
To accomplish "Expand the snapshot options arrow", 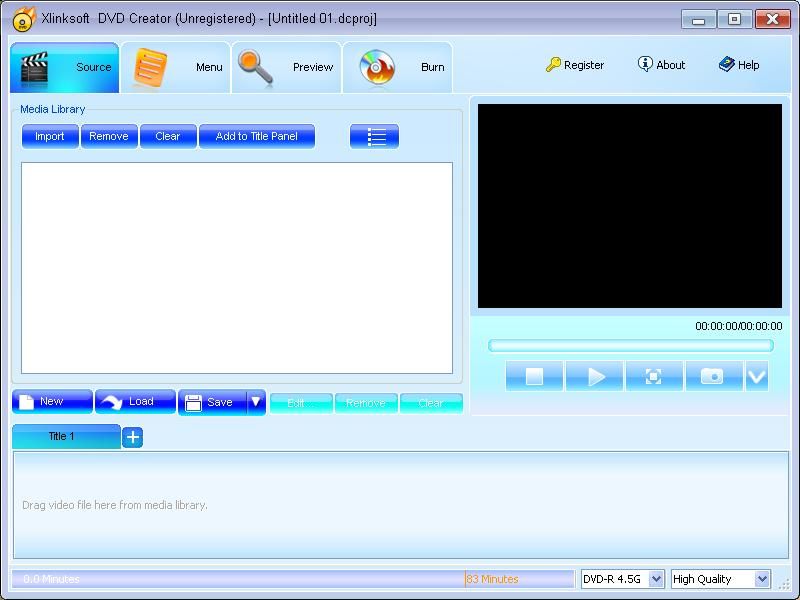I will coord(757,377).
